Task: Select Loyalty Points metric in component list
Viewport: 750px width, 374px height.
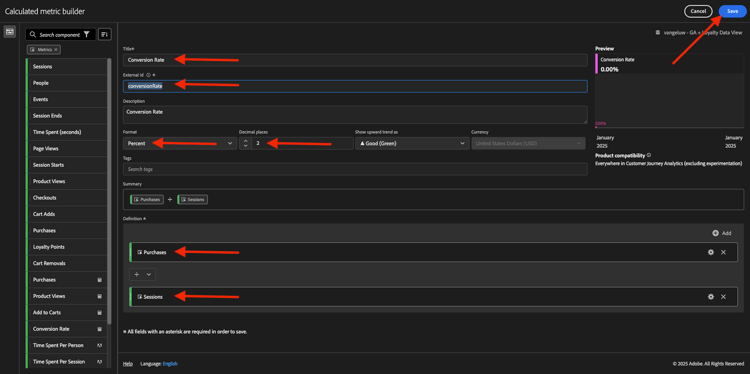Action: pos(67,247)
